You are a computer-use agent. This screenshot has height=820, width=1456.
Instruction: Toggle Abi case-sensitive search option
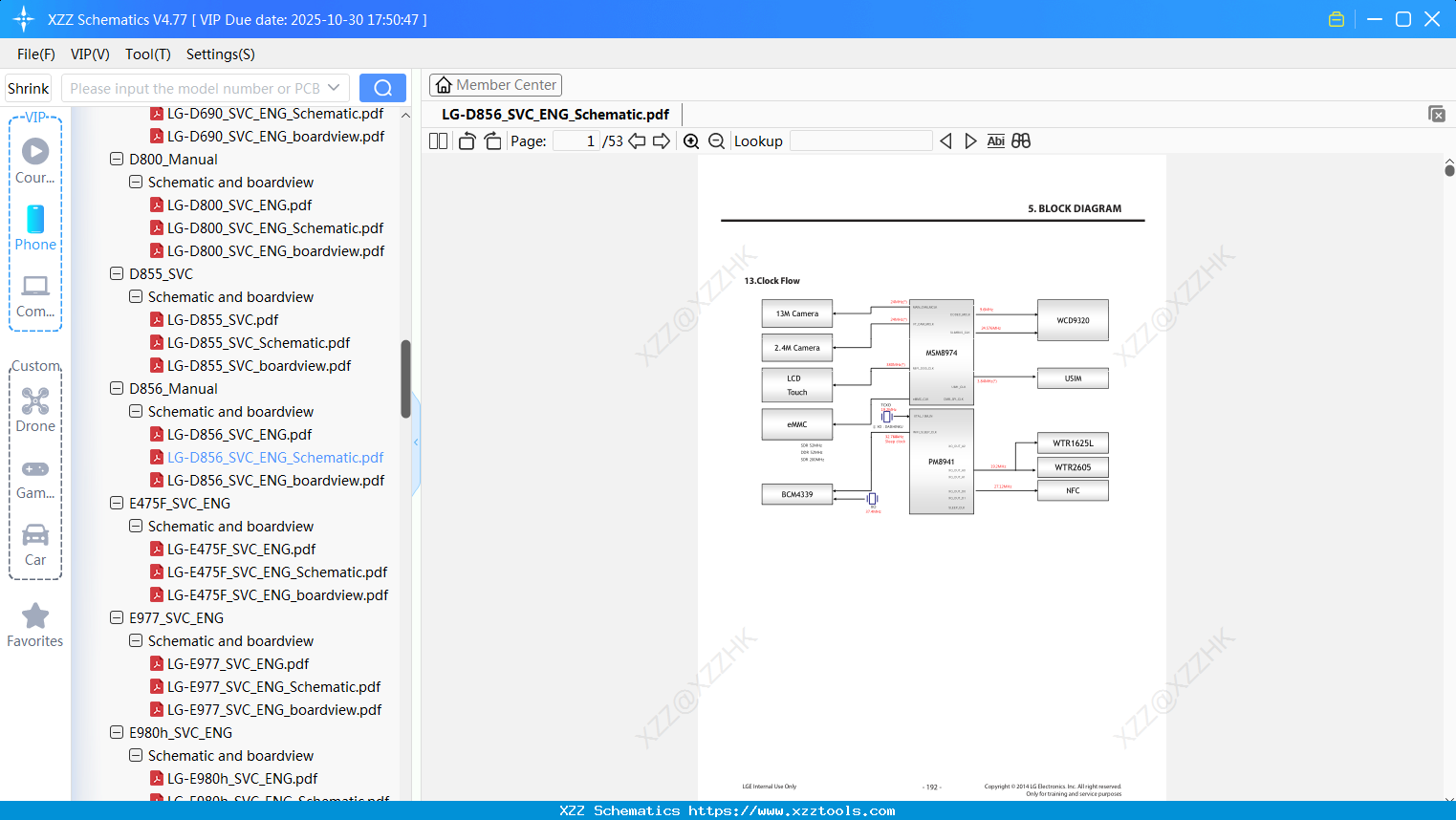click(995, 140)
